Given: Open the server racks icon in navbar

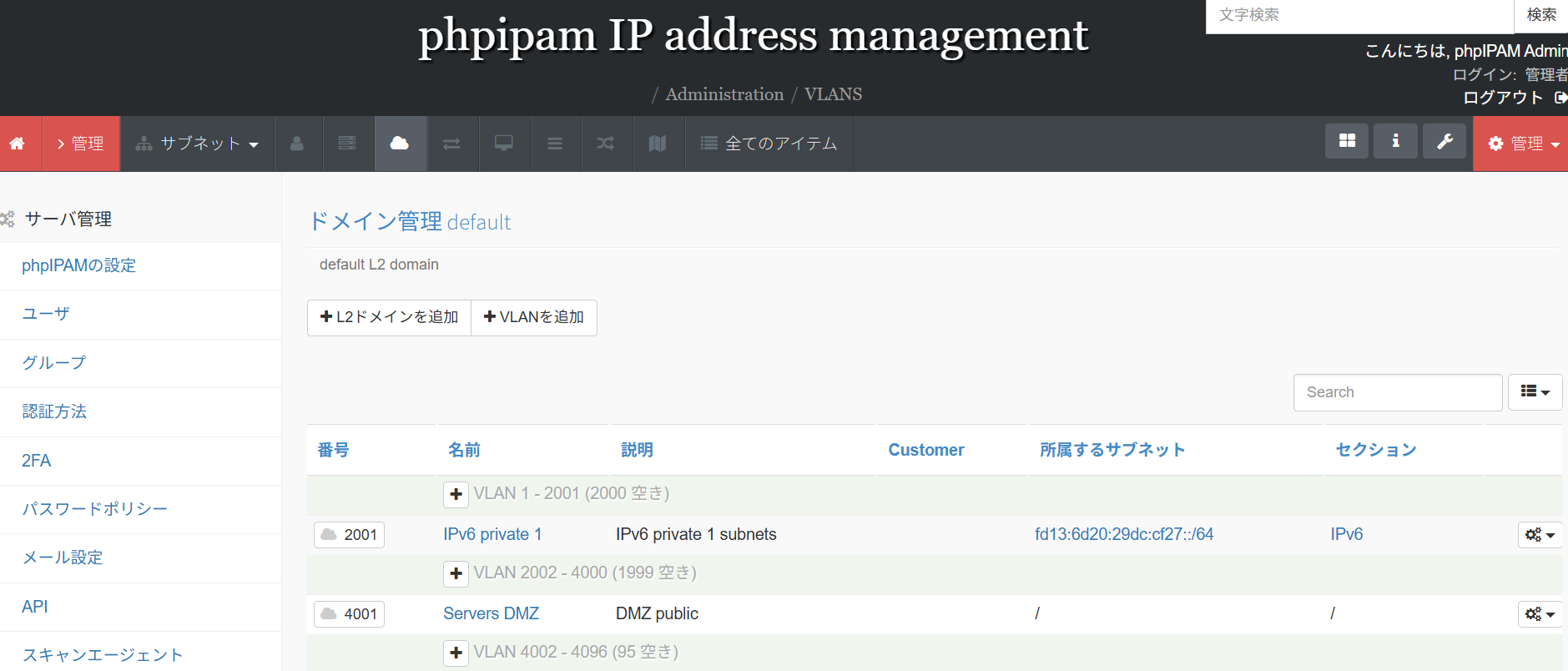Looking at the screenshot, I should (x=347, y=144).
